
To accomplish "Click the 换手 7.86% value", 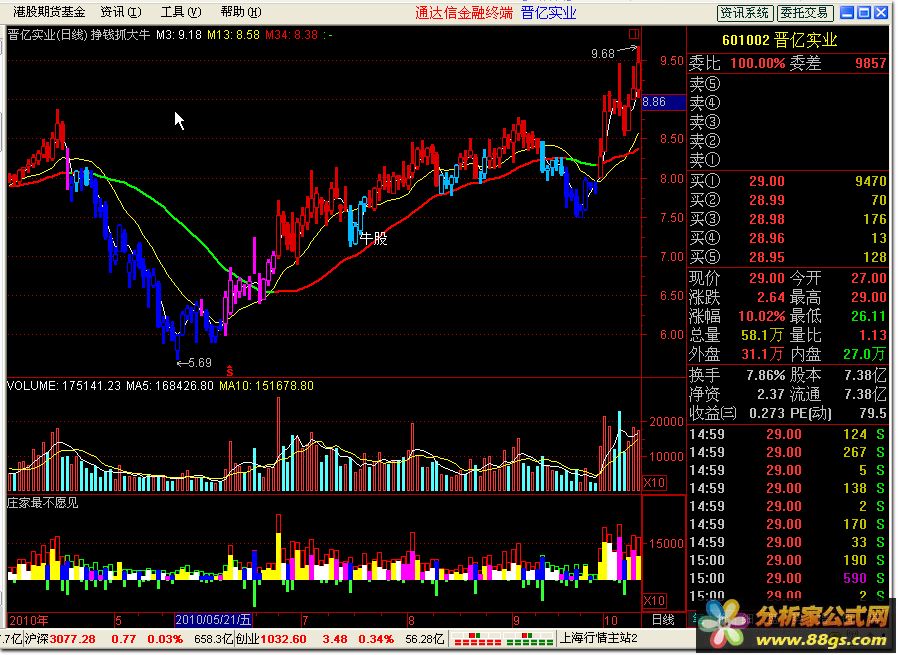I will [x=766, y=376].
